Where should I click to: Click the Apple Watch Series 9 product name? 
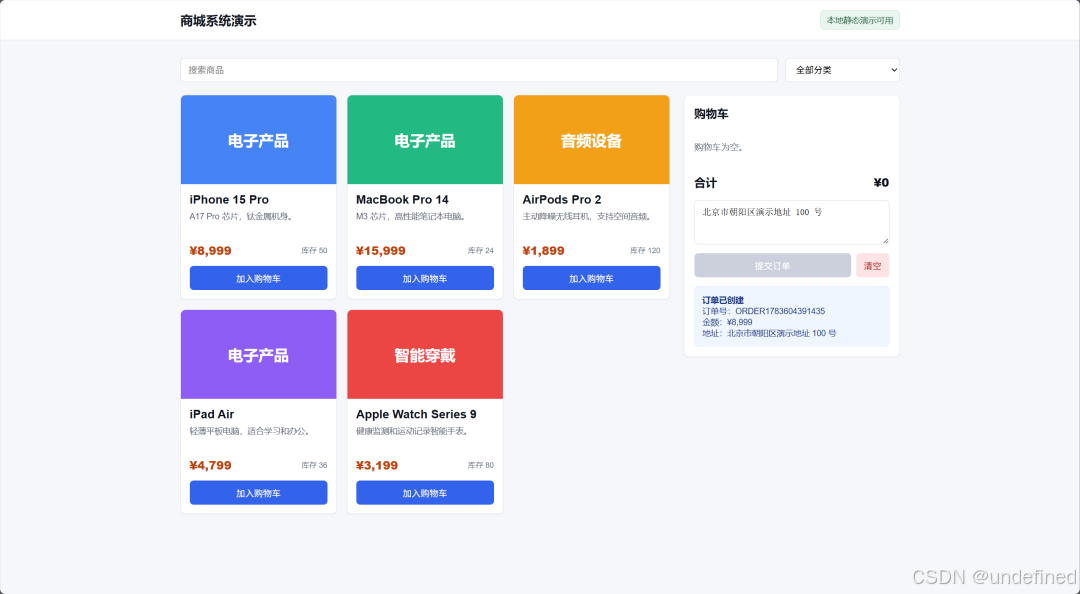coord(416,414)
